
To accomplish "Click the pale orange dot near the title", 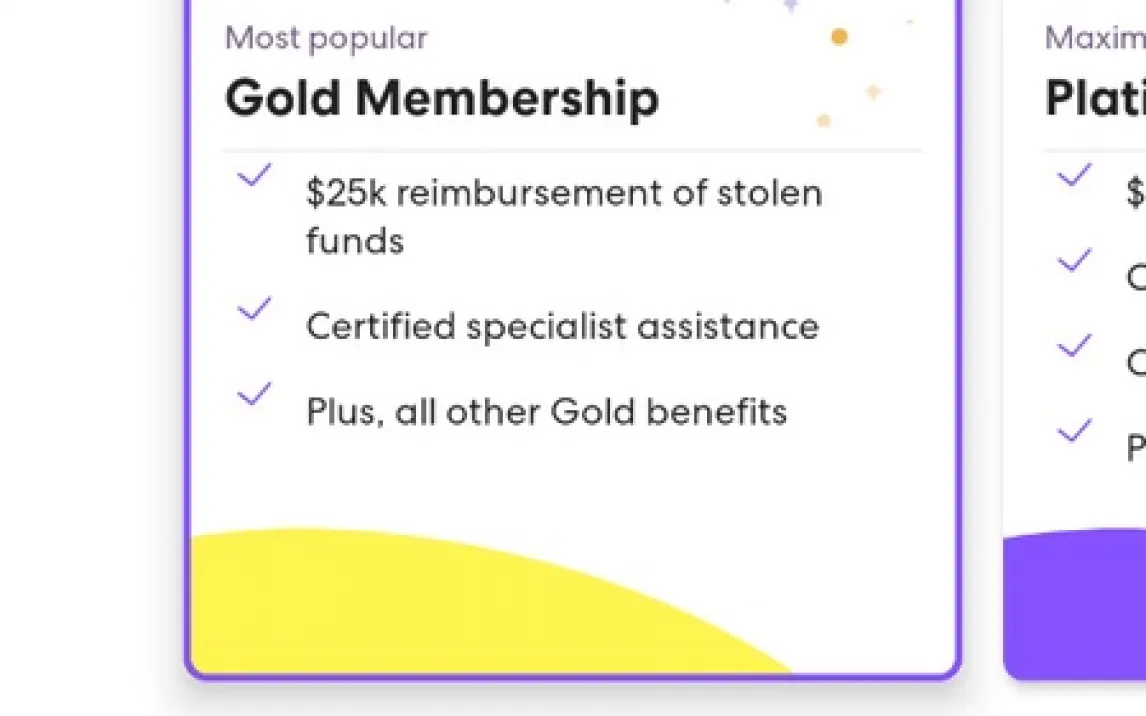I will [x=823, y=121].
